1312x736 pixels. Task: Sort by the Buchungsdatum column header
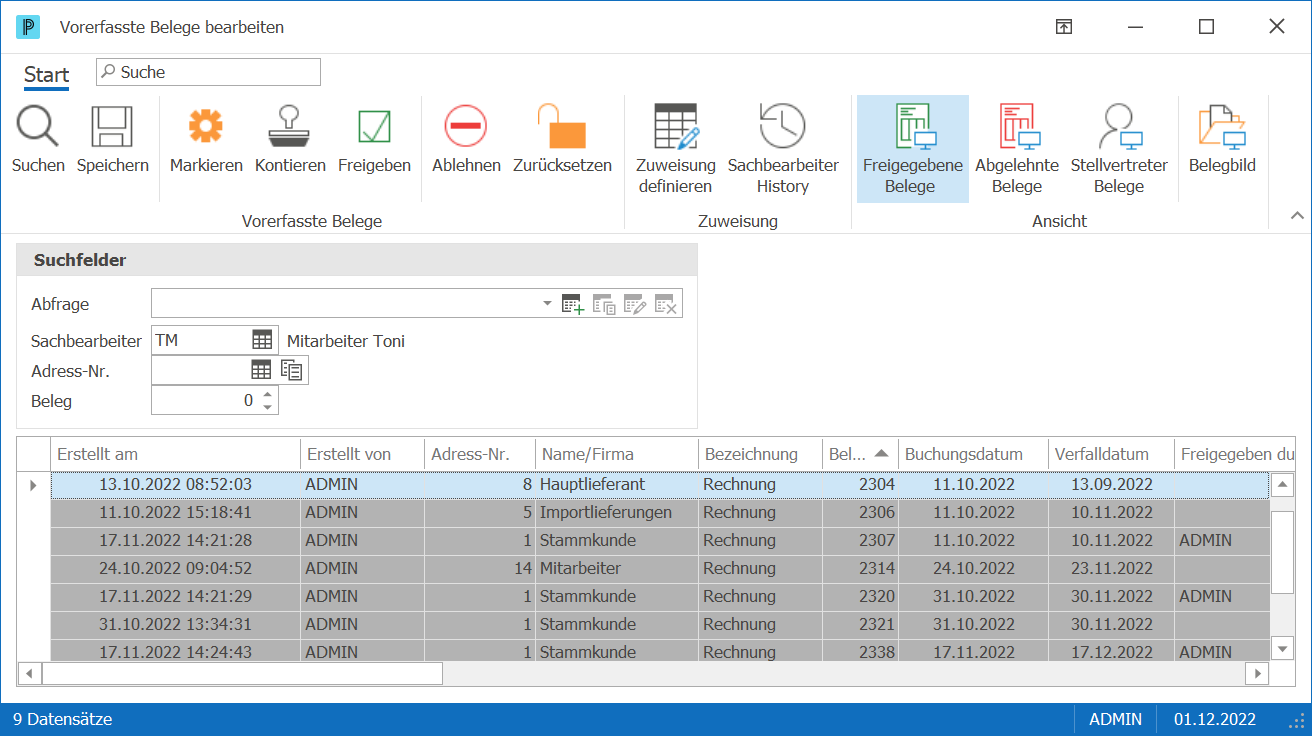click(973, 454)
